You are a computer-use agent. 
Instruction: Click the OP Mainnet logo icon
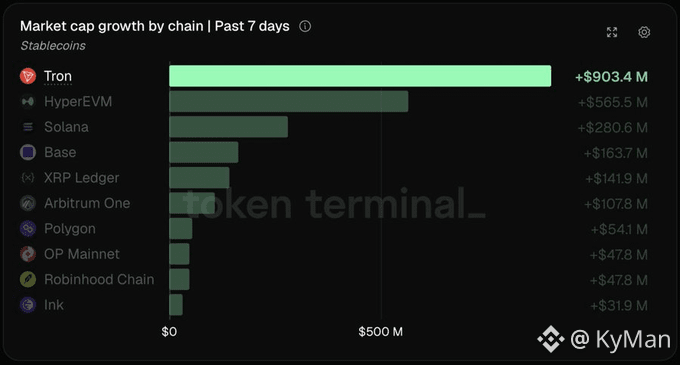tap(28, 254)
